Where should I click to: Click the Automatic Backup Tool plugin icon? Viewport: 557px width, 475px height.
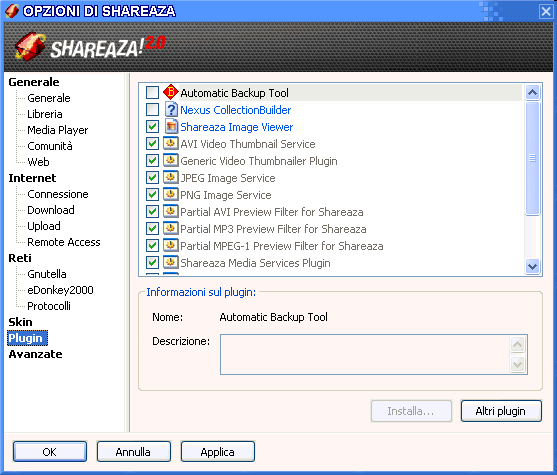[x=171, y=92]
